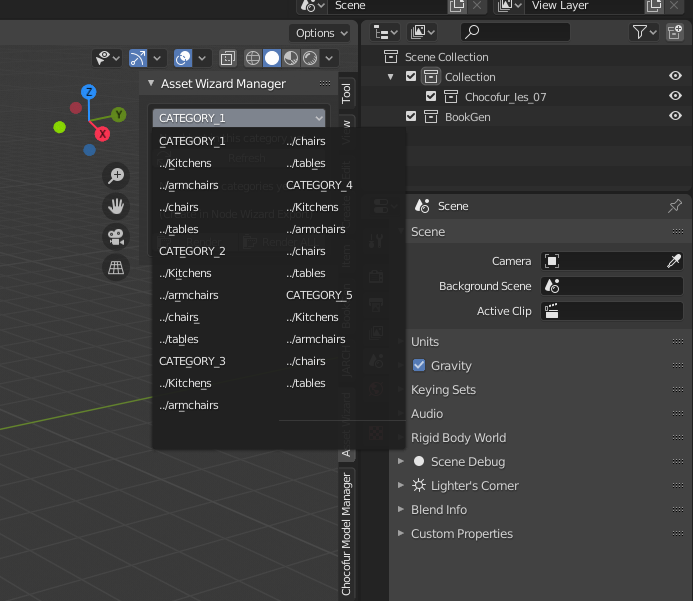
Task: Select solid shading mode
Action: coord(272,58)
